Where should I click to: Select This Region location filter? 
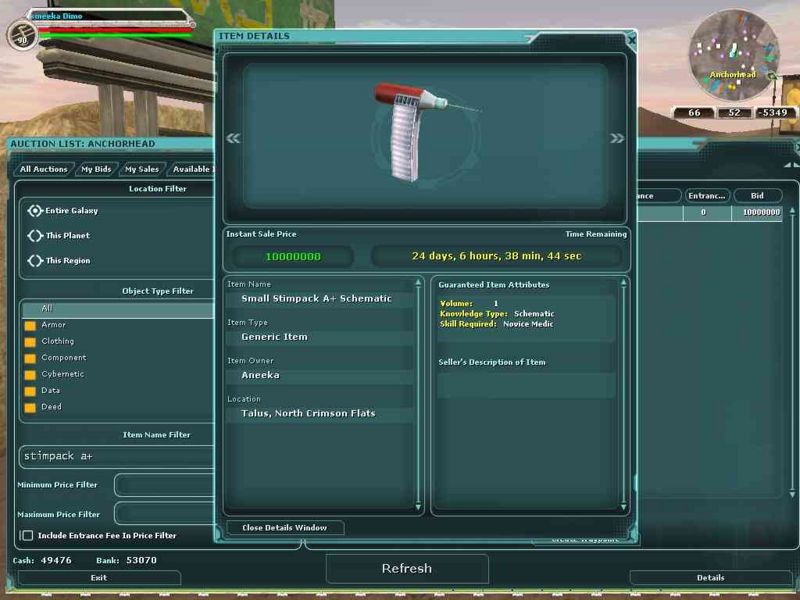point(35,261)
